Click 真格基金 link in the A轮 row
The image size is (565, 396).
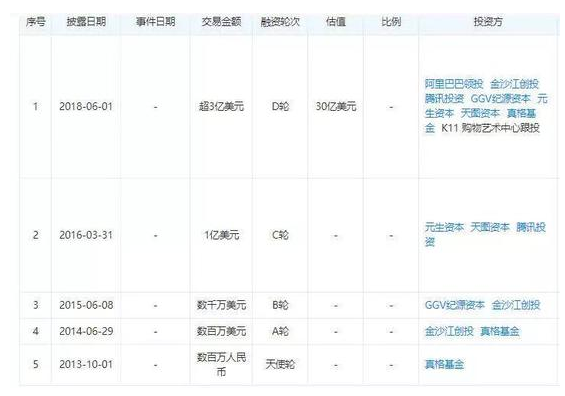(x=500, y=331)
